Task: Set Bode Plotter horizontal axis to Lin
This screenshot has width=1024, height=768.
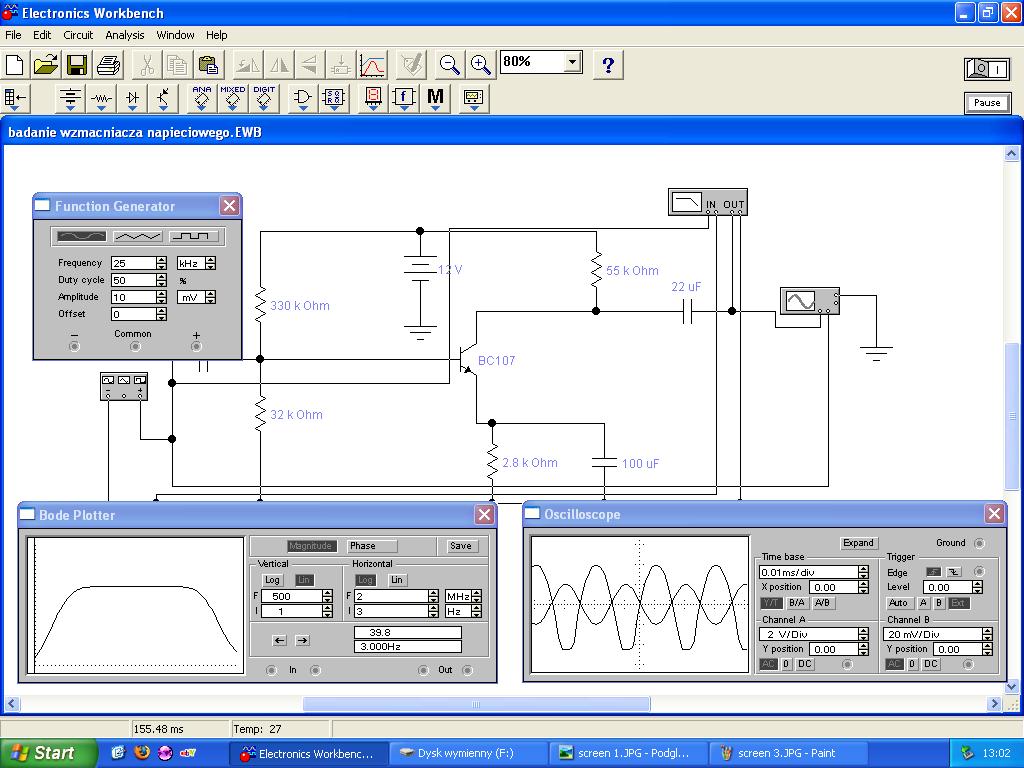Action: [396, 580]
